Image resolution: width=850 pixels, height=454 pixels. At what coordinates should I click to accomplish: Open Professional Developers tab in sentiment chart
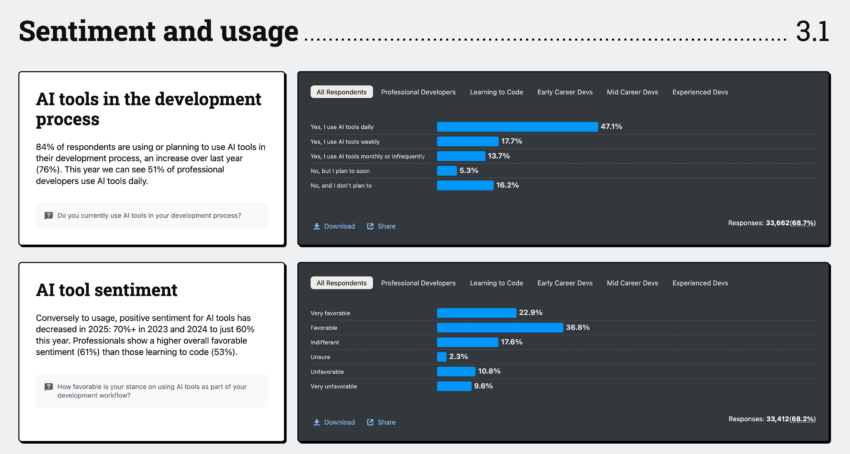coord(418,283)
